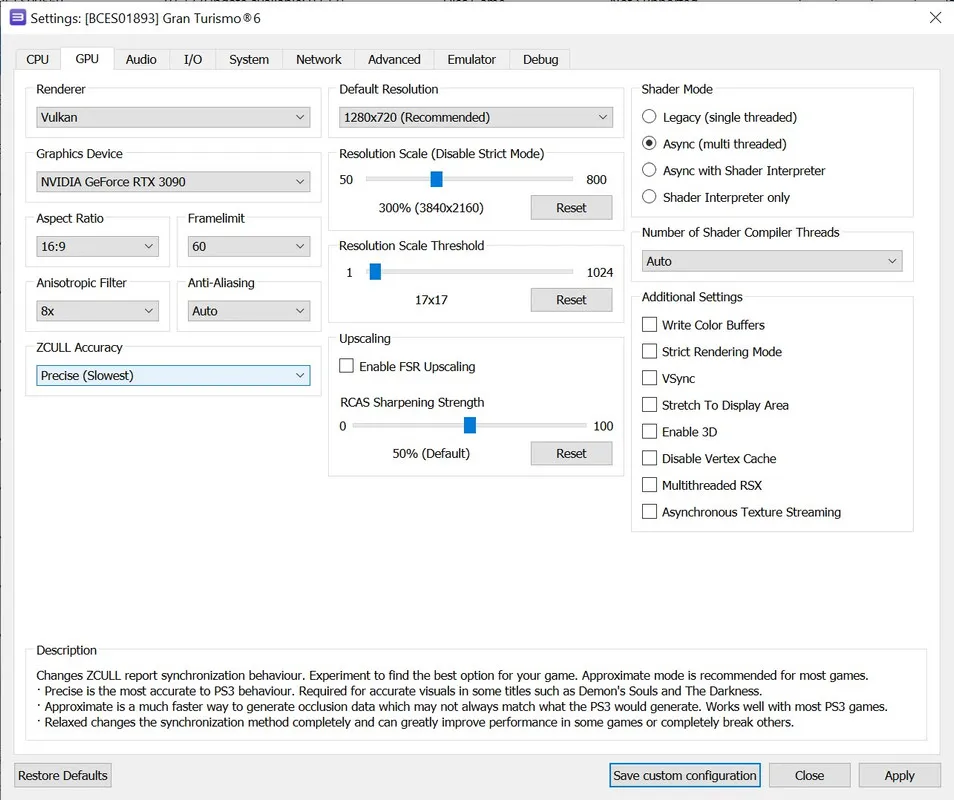This screenshot has width=954, height=800.
Task: Click the 50% (Default) sharpening value
Action: pos(431,453)
